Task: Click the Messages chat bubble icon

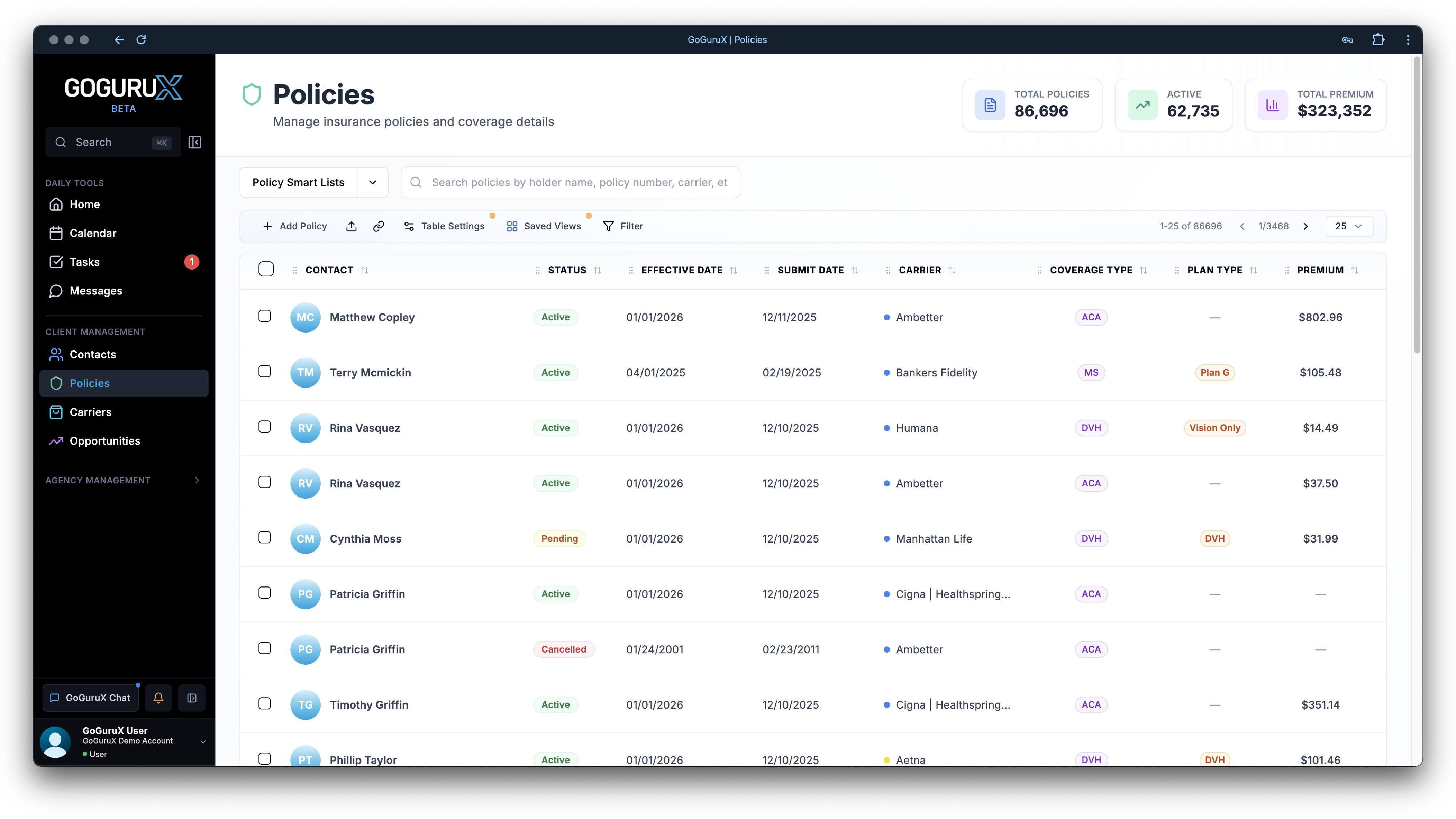Action: (x=56, y=290)
